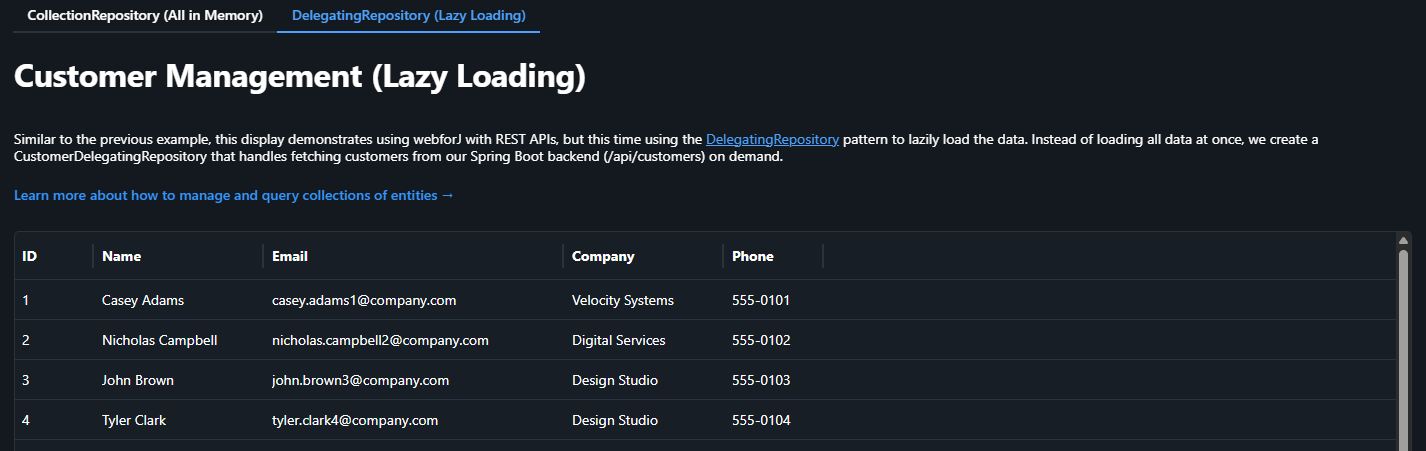1426x451 pixels.
Task: Click the Company column header
Action: [603, 256]
